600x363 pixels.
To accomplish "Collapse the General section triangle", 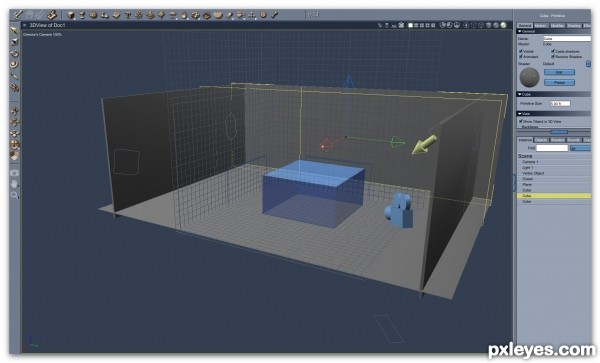I will tap(520, 31).
